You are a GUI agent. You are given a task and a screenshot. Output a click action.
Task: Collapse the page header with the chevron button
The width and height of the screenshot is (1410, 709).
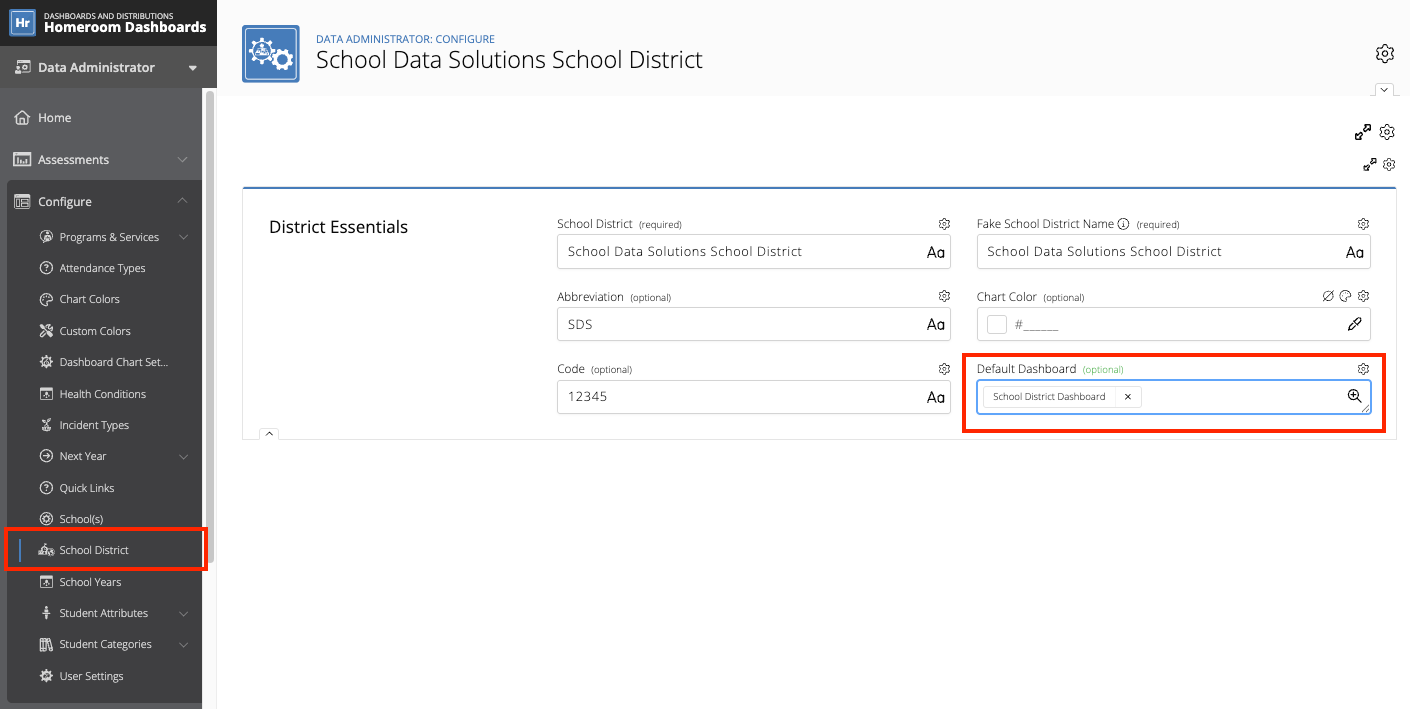(x=1384, y=90)
